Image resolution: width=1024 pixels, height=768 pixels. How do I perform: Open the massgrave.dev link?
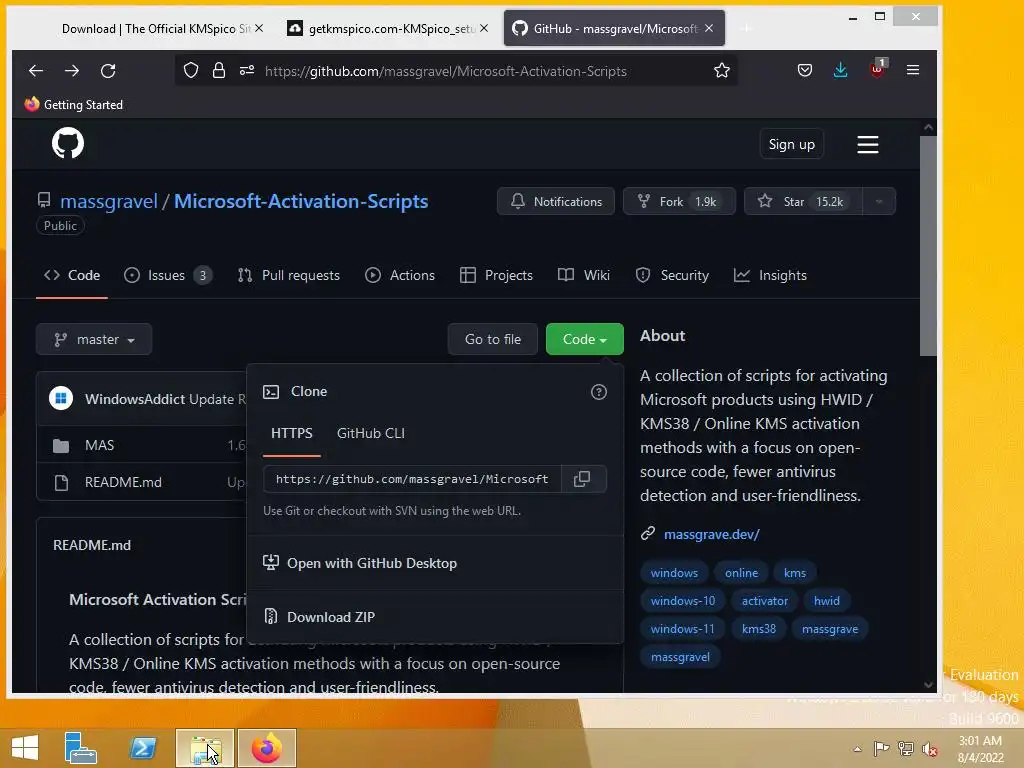pyautogui.click(x=711, y=534)
